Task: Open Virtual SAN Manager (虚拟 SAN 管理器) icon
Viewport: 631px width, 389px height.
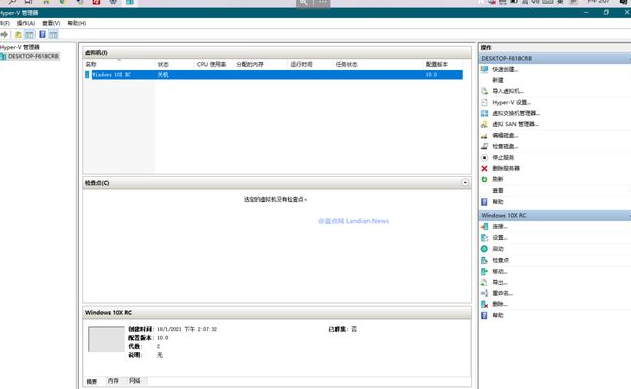Action: pyautogui.click(x=485, y=124)
